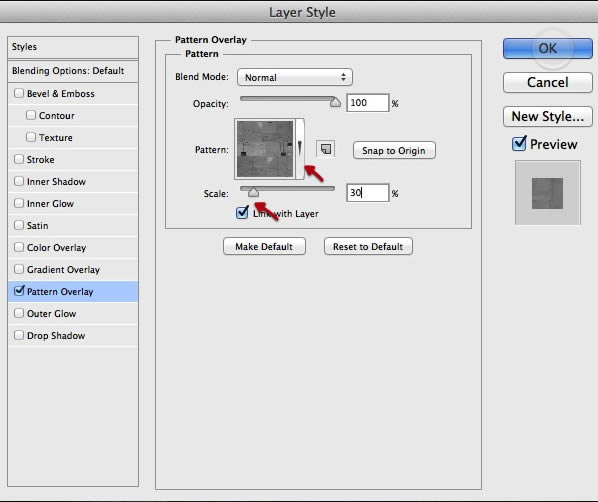Toggle the Link with Layer checkbox
This screenshot has width=598, height=502.
[x=242, y=212]
